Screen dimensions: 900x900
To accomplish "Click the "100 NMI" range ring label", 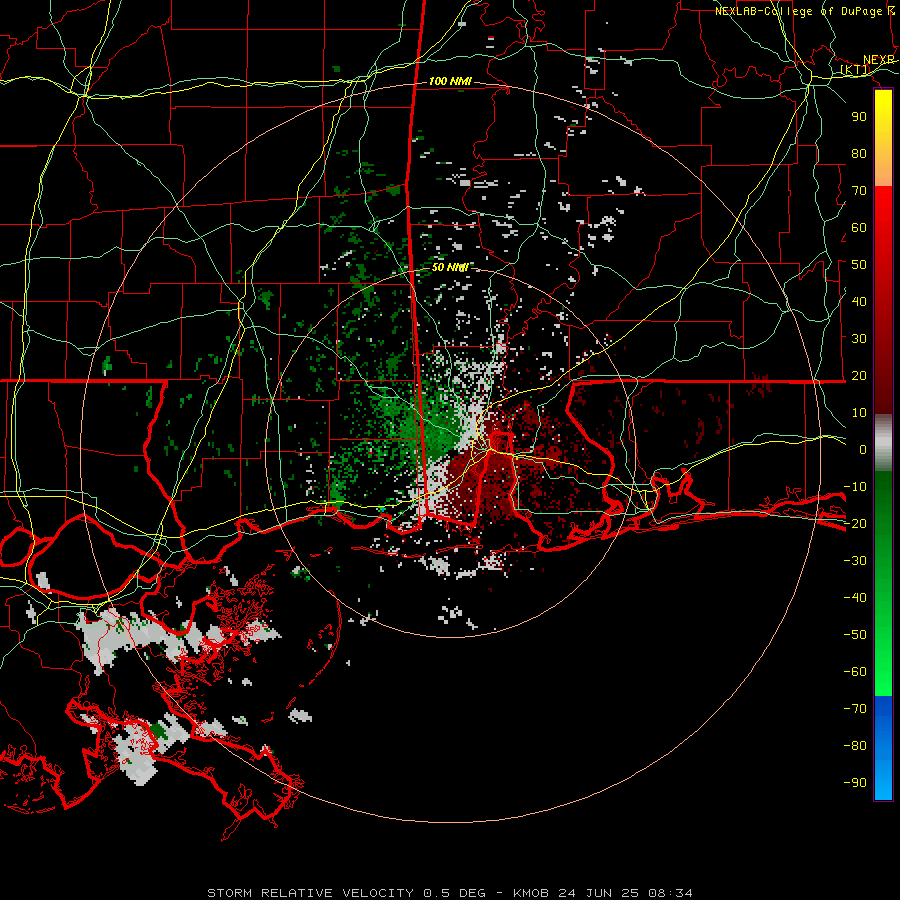I will 450,81.
